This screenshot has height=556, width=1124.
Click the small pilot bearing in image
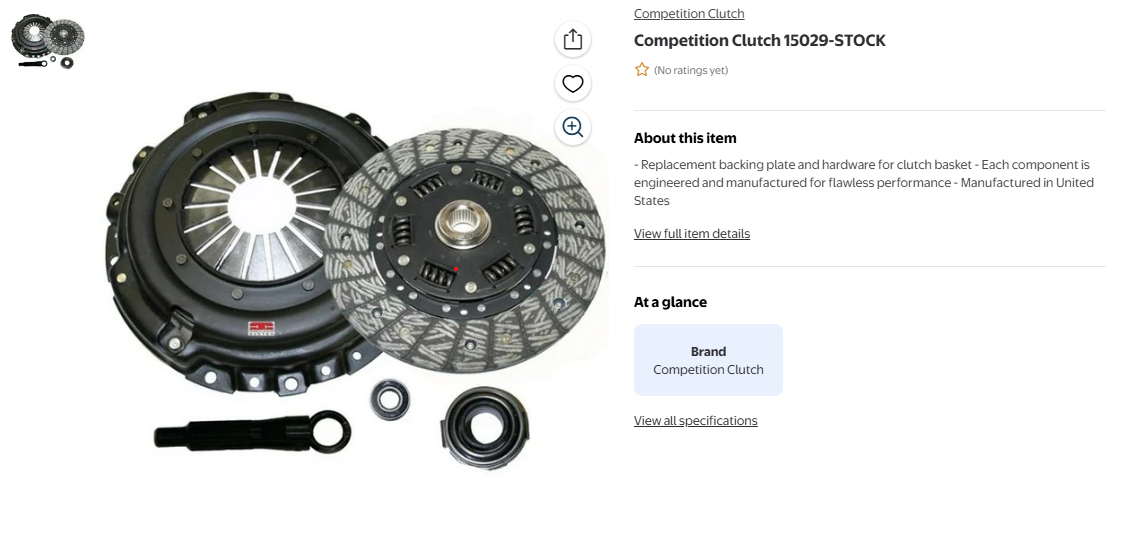pos(390,399)
